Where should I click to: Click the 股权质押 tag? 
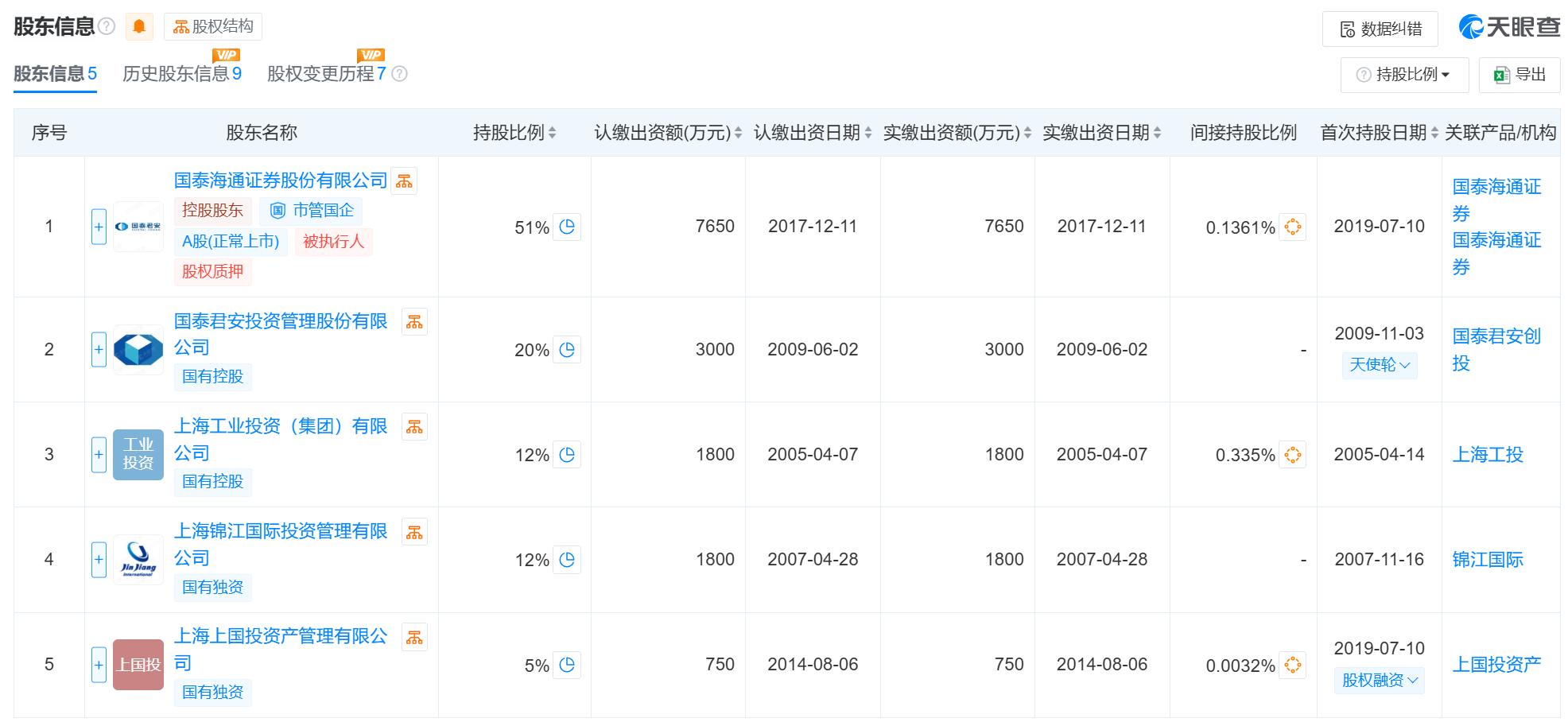click(212, 272)
